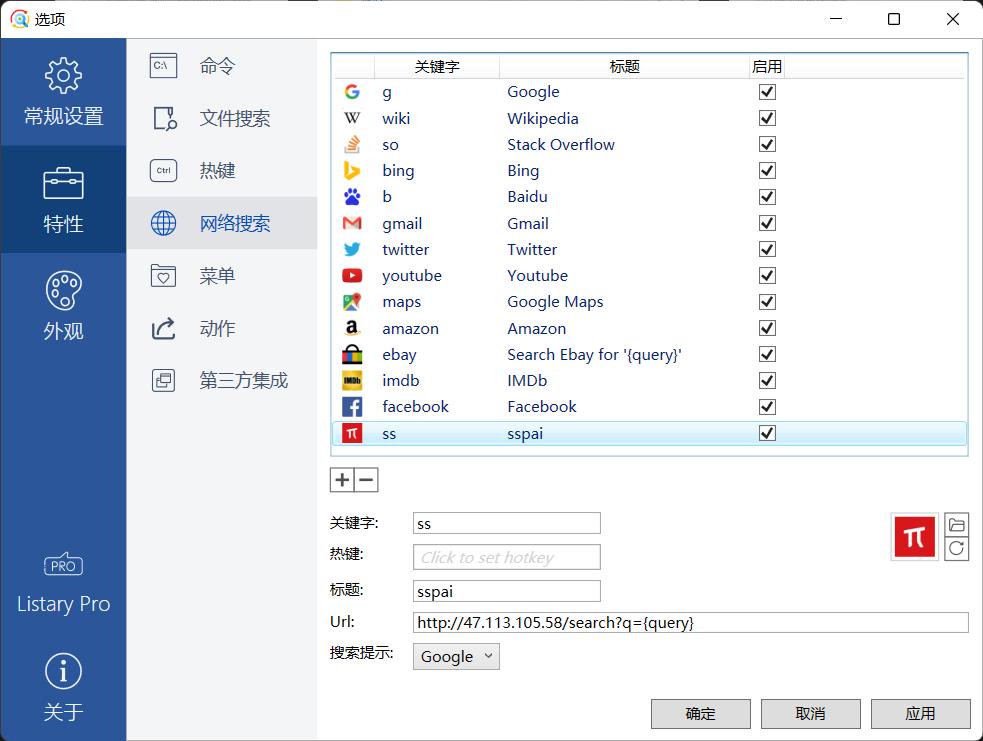The image size is (983, 741).
Task: Click the Bing logo icon
Action: point(352,171)
